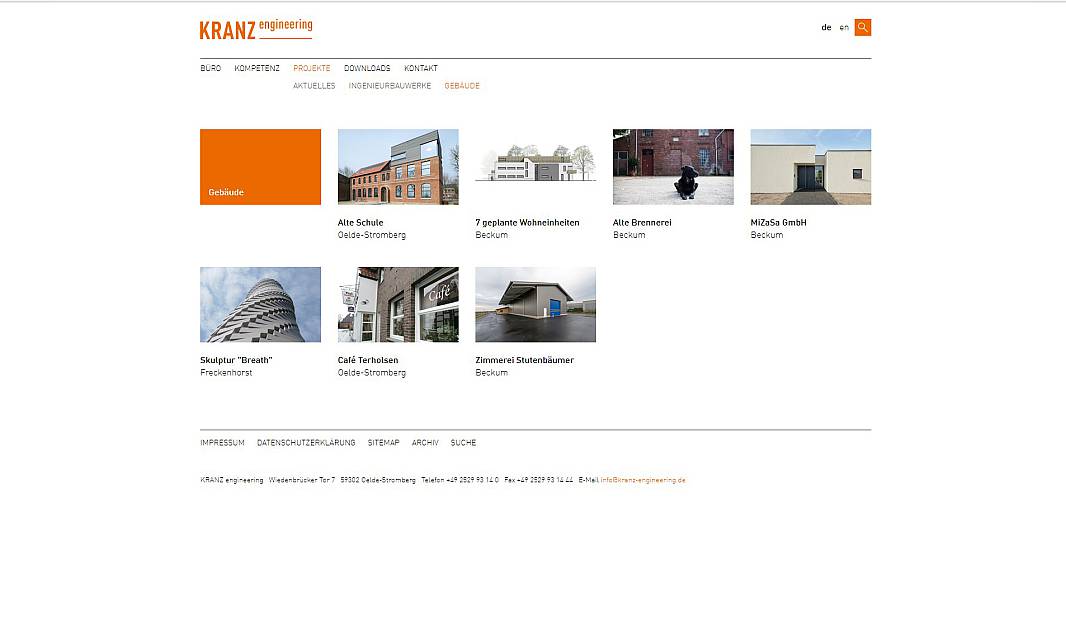Open the orange search magnifier icon
The width and height of the screenshot is (1066, 635).
point(862,27)
